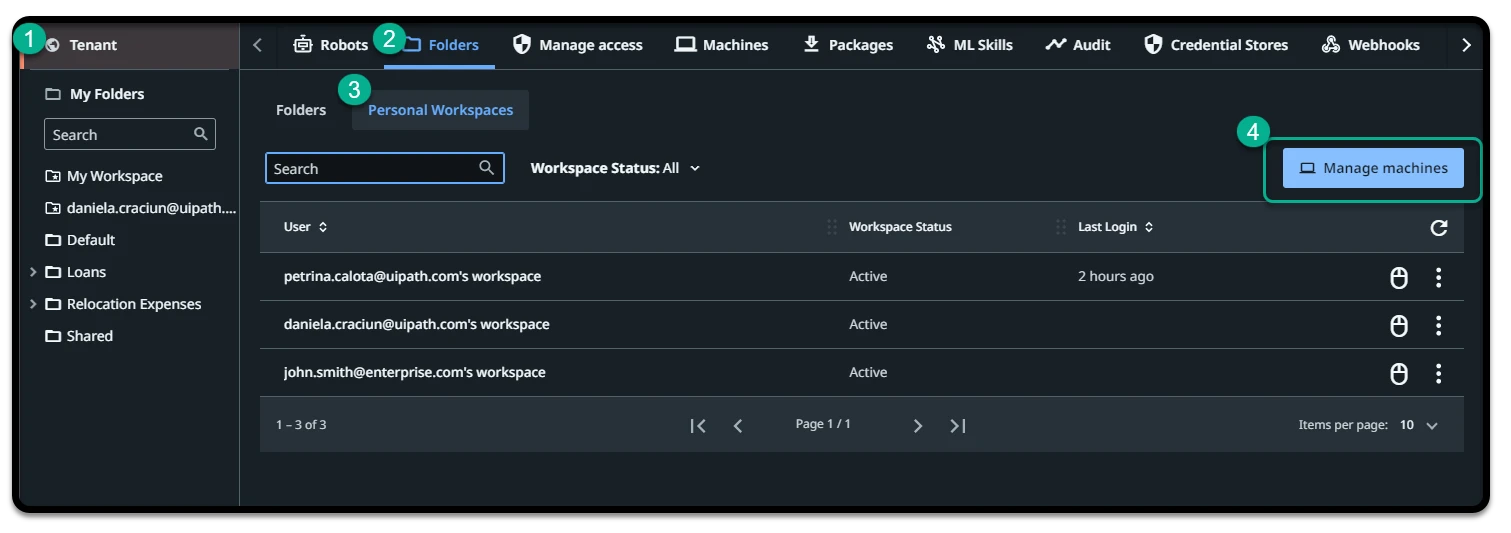Viewport: 1511px width, 533px height.
Task: Click Active status for john.smith workspace
Action: pyautogui.click(x=868, y=372)
